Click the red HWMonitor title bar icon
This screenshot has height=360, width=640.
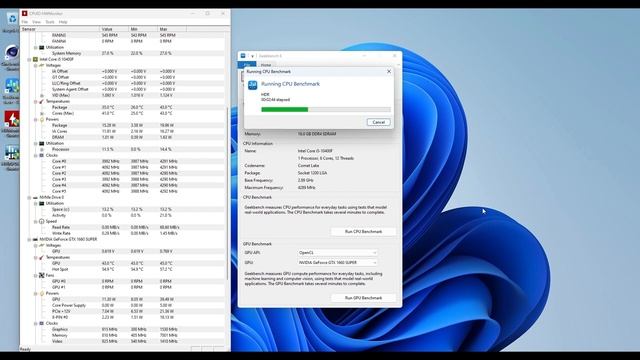coord(24,13)
